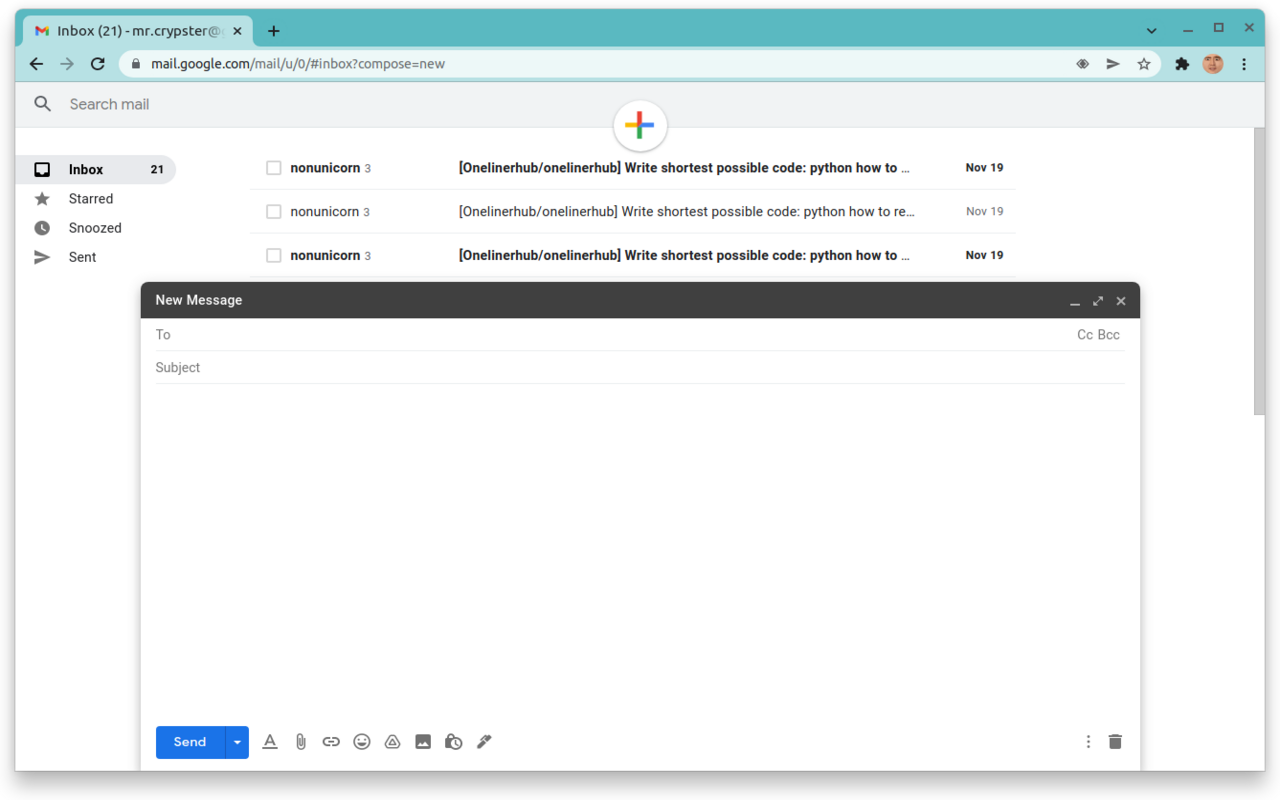This screenshot has height=800, width=1280.
Task: Open the Inbox folder
Action: click(x=95, y=170)
